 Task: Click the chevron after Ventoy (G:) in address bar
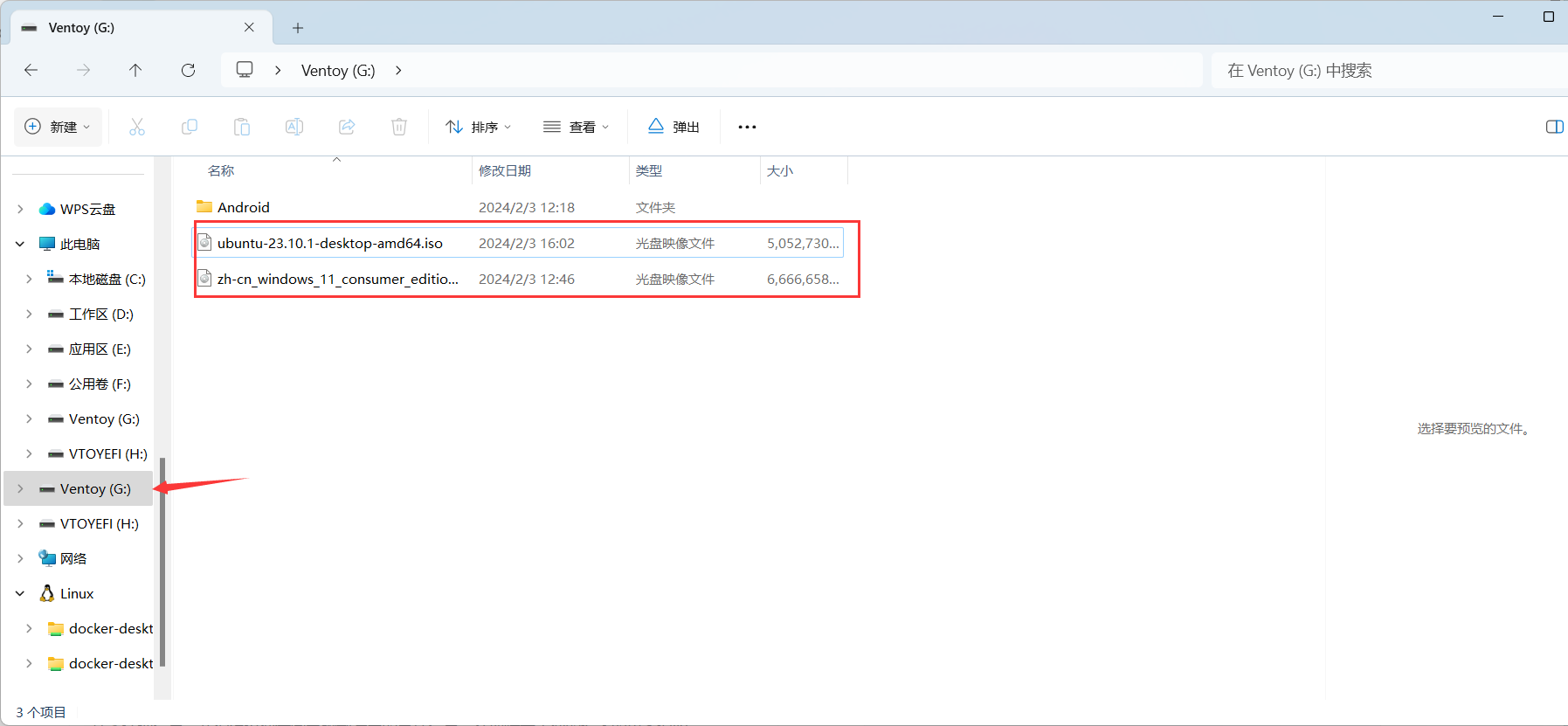(398, 70)
